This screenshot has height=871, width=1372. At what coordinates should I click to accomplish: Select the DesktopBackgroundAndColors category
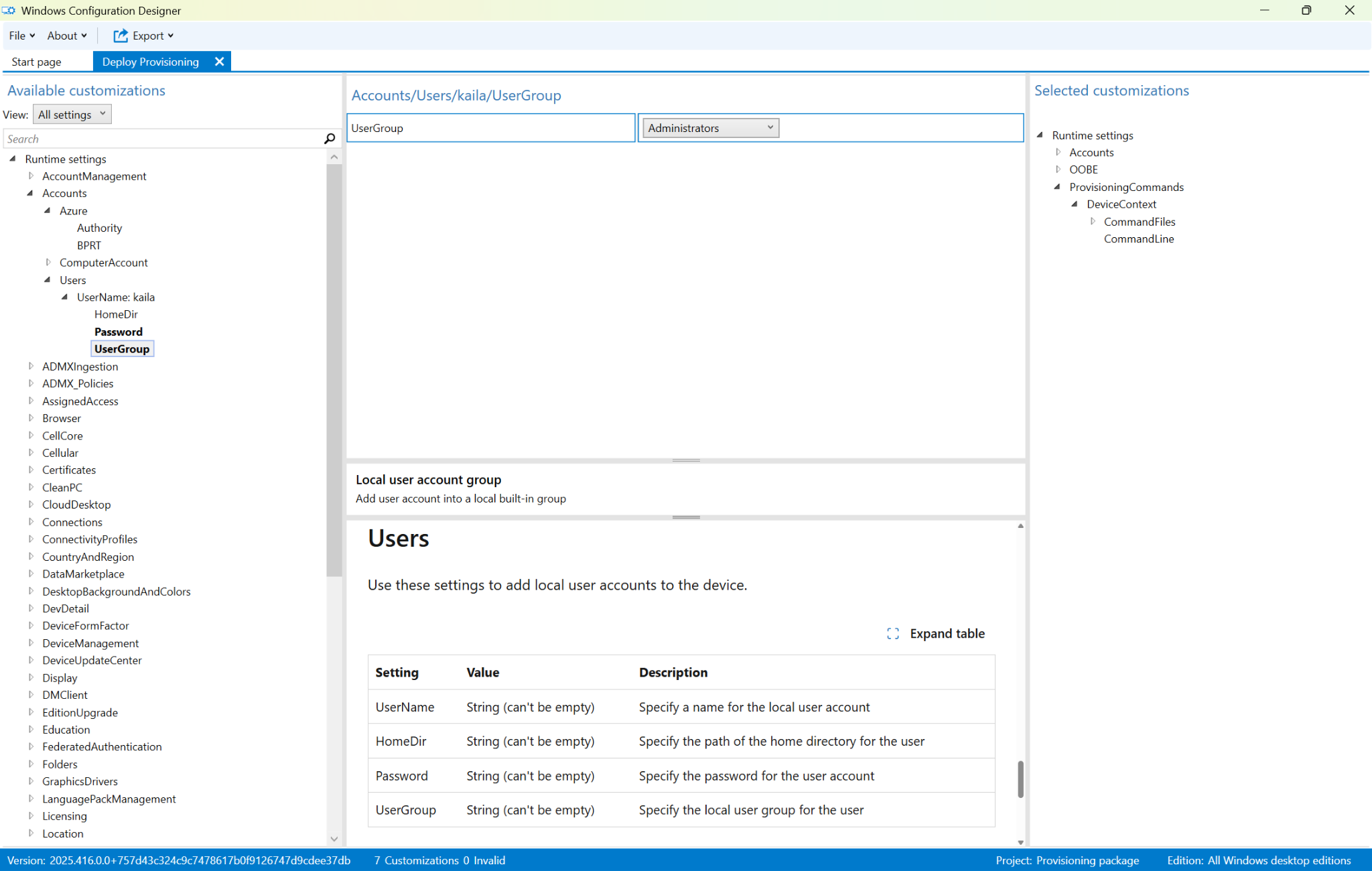pos(117,592)
